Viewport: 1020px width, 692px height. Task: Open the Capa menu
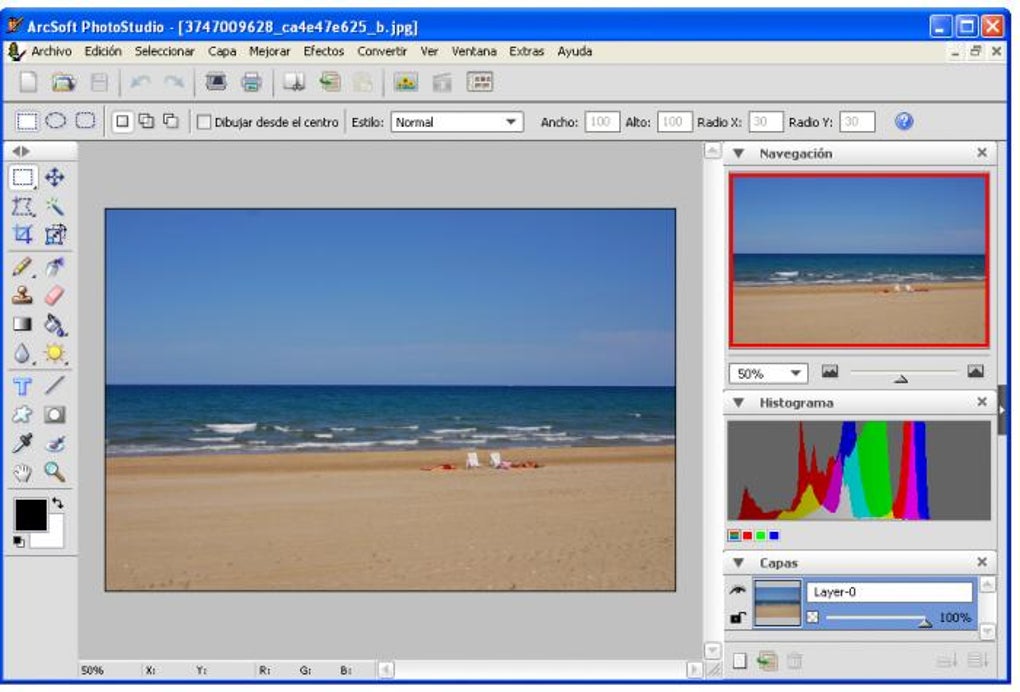(222, 51)
